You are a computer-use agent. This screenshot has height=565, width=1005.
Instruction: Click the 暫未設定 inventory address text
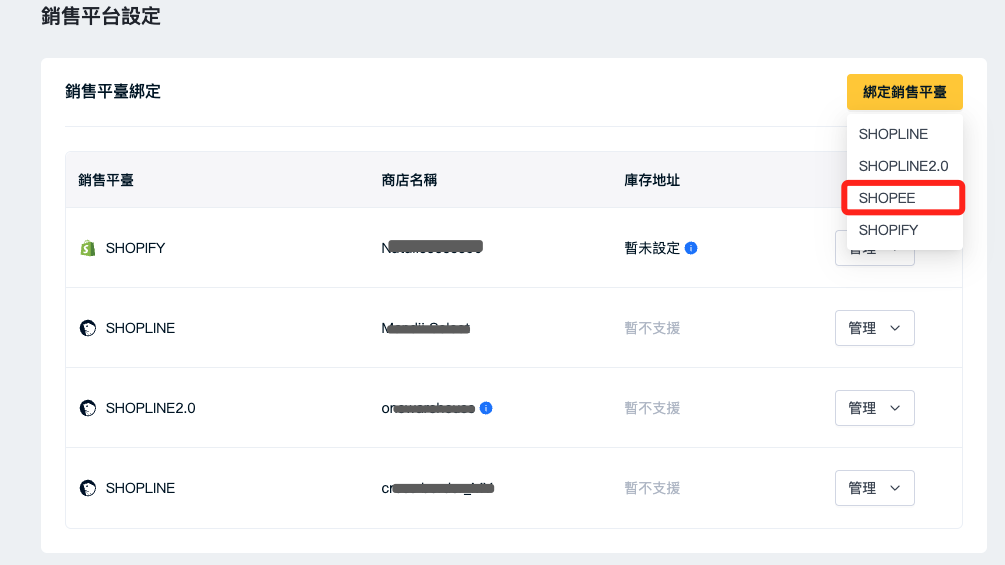(652, 248)
